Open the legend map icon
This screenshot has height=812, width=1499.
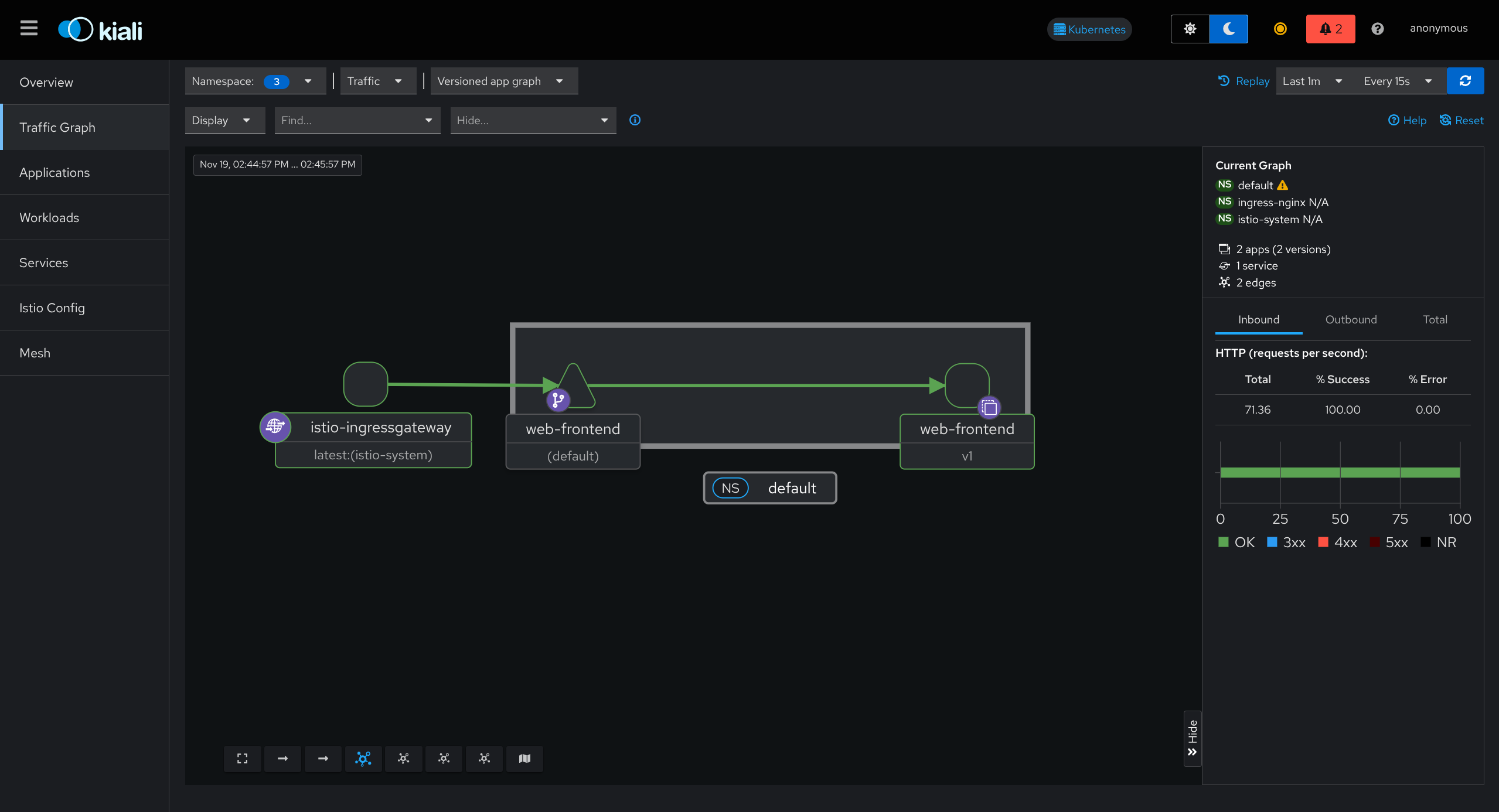coord(524,759)
